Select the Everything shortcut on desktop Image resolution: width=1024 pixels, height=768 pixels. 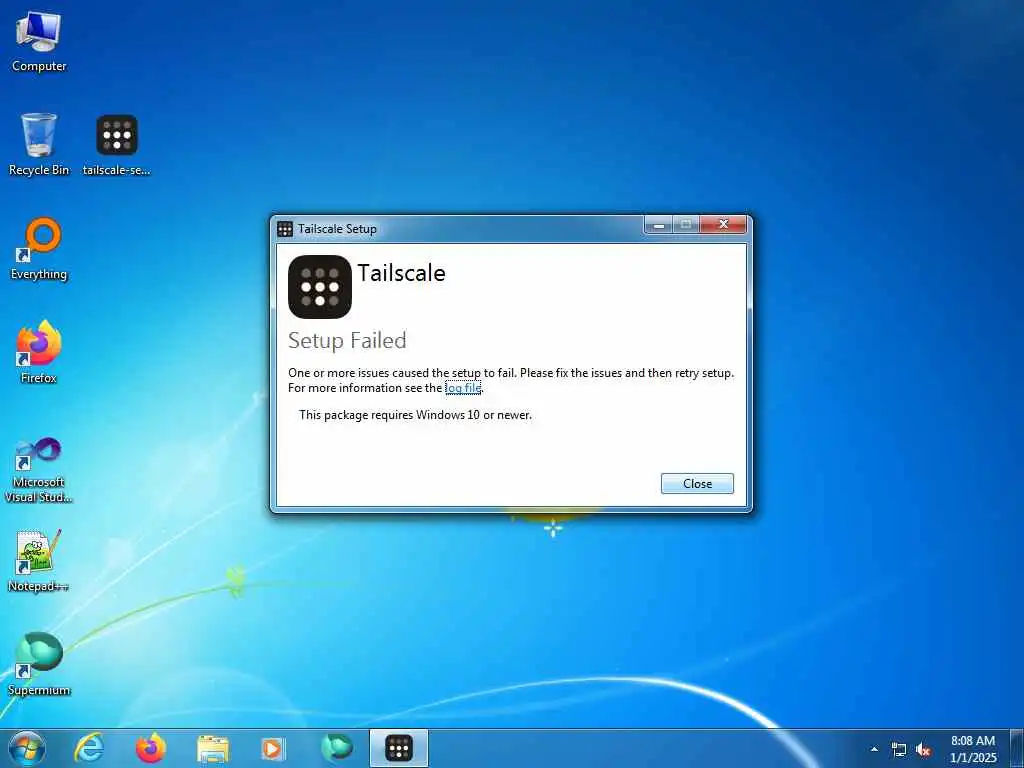click(x=39, y=249)
